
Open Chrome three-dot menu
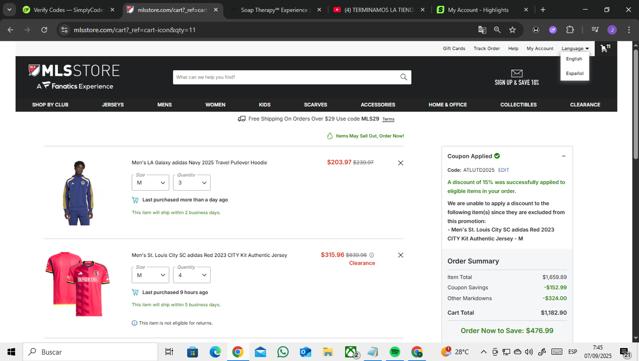629,30
